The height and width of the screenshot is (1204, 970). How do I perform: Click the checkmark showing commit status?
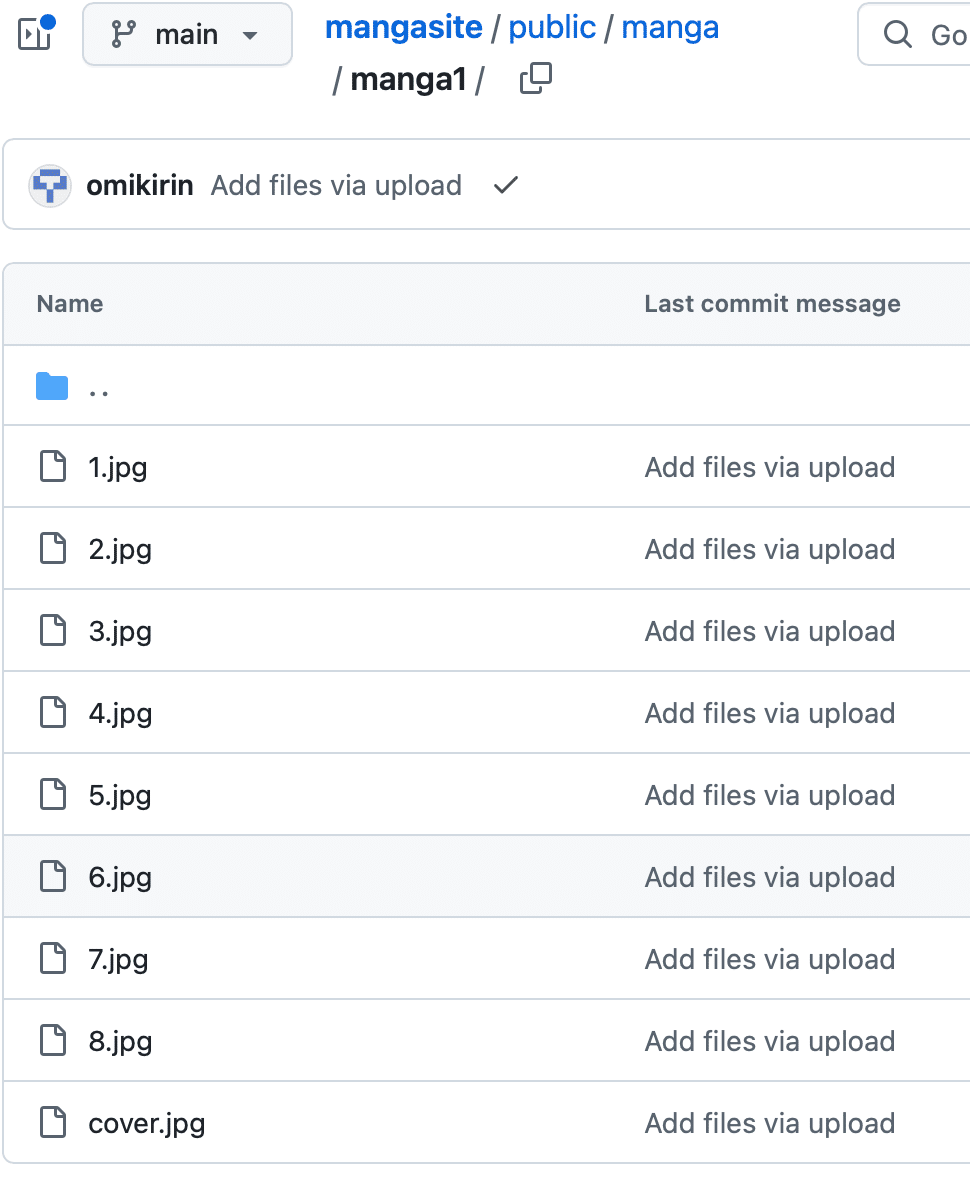505,185
